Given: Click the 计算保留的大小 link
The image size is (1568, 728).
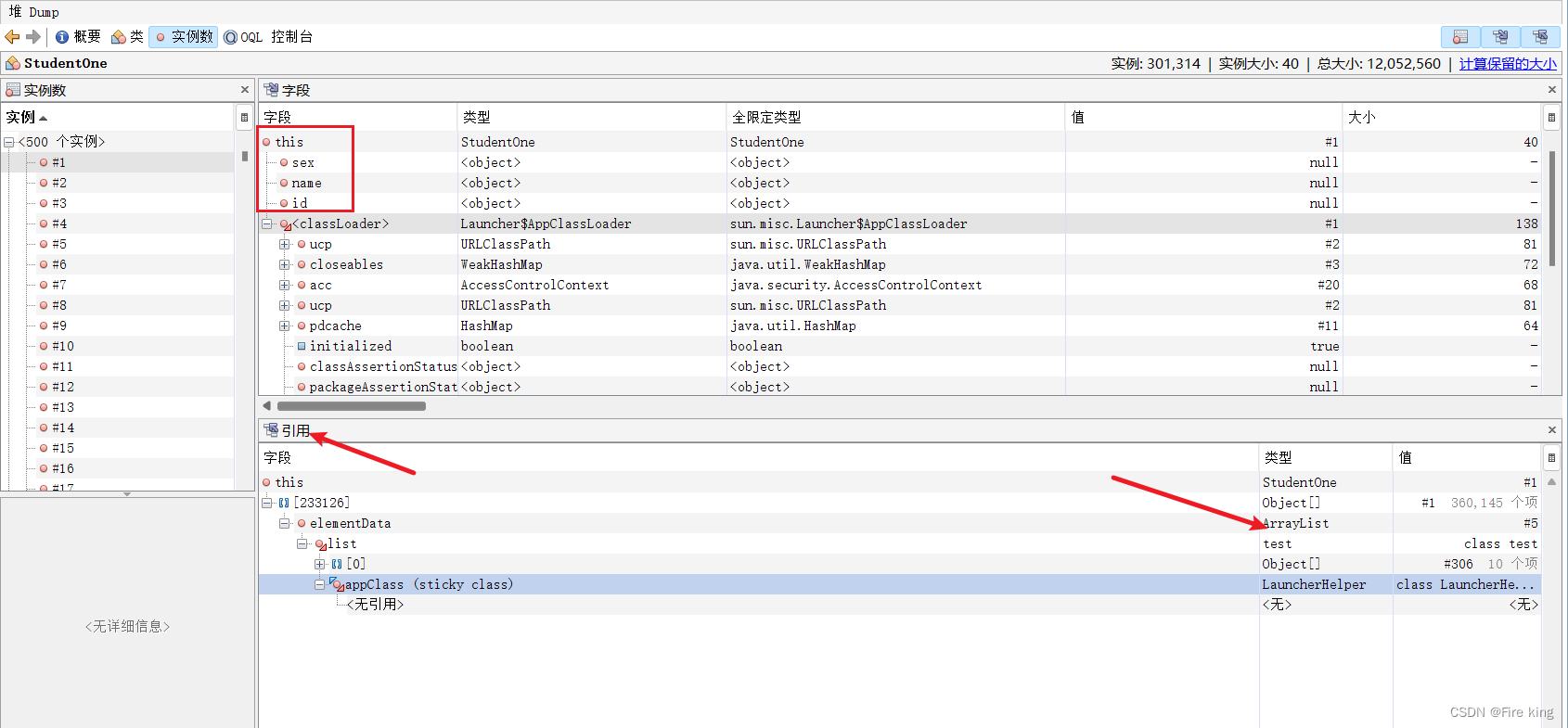Looking at the screenshot, I should coord(1508,64).
